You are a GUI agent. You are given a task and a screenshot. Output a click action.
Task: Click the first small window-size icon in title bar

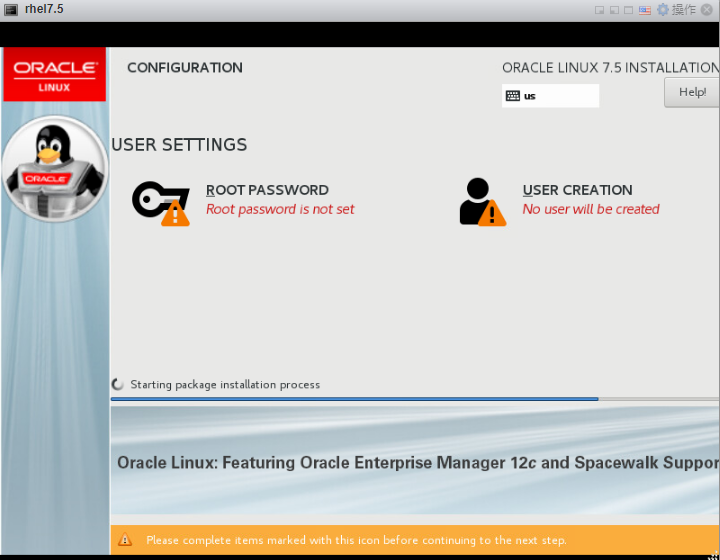click(599, 10)
